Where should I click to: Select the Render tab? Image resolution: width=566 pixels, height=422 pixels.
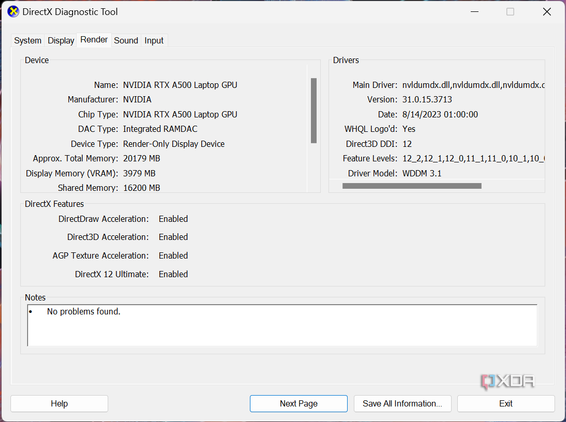point(94,40)
